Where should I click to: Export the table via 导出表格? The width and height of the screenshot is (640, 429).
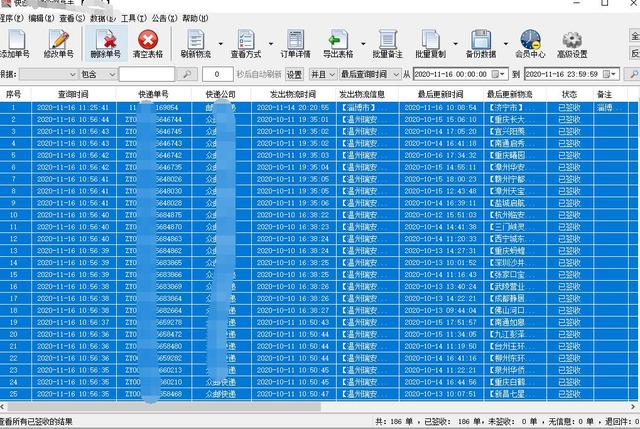(338, 44)
